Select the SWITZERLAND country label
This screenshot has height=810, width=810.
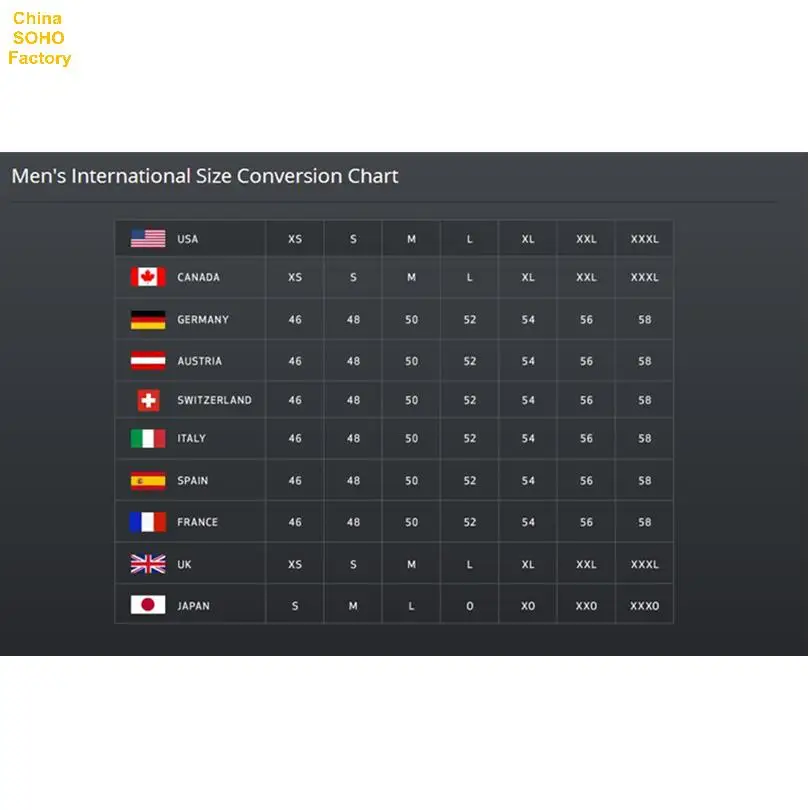(214, 400)
